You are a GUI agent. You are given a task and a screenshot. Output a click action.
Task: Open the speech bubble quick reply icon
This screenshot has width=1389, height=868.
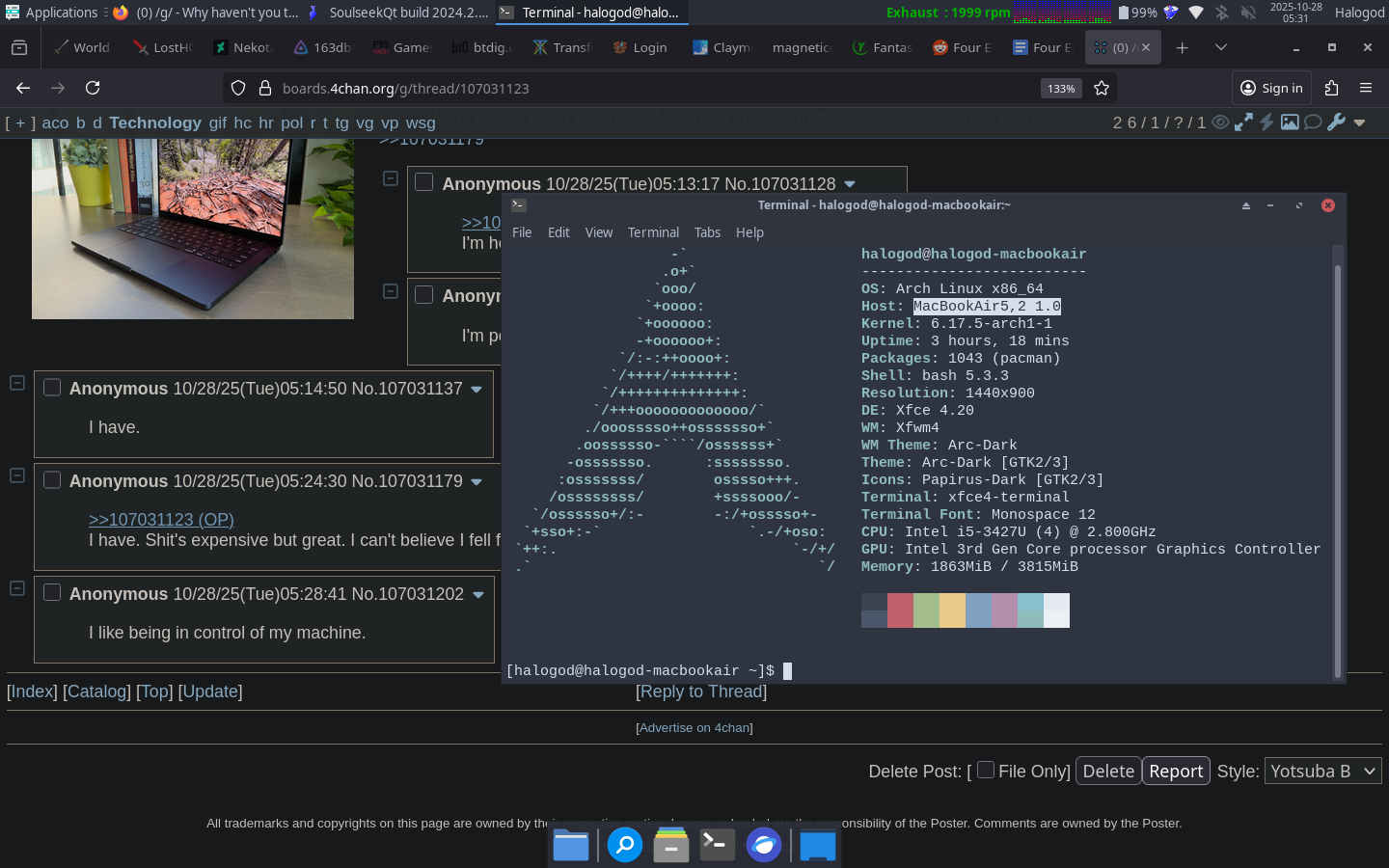pyautogui.click(x=1313, y=122)
